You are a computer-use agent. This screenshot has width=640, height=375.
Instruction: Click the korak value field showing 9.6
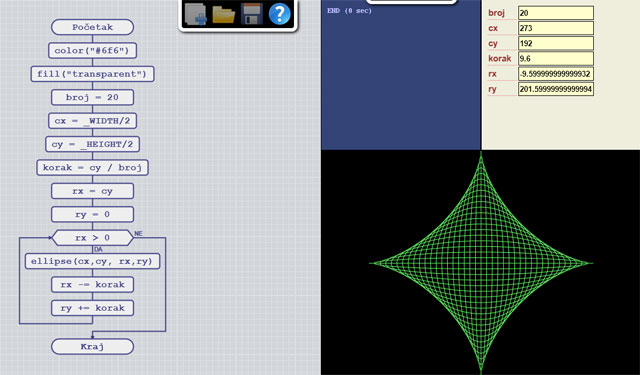click(556, 58)
